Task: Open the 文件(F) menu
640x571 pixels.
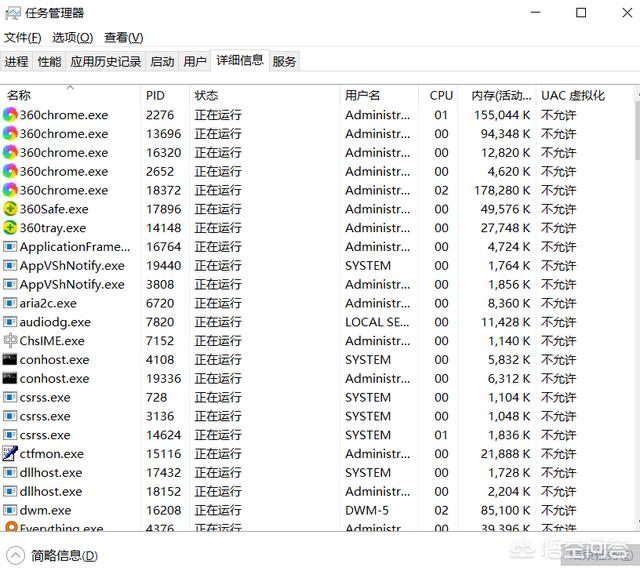Action: tap(22, 38)
